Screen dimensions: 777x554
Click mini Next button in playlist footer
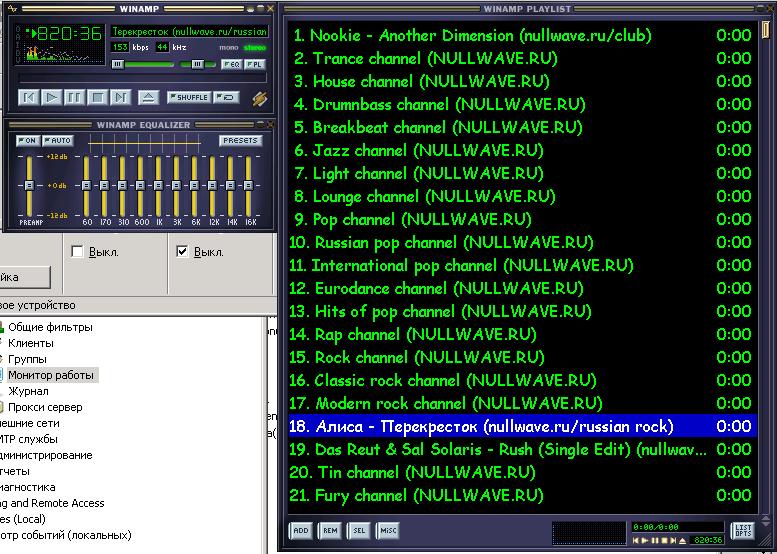pos(673,541)
